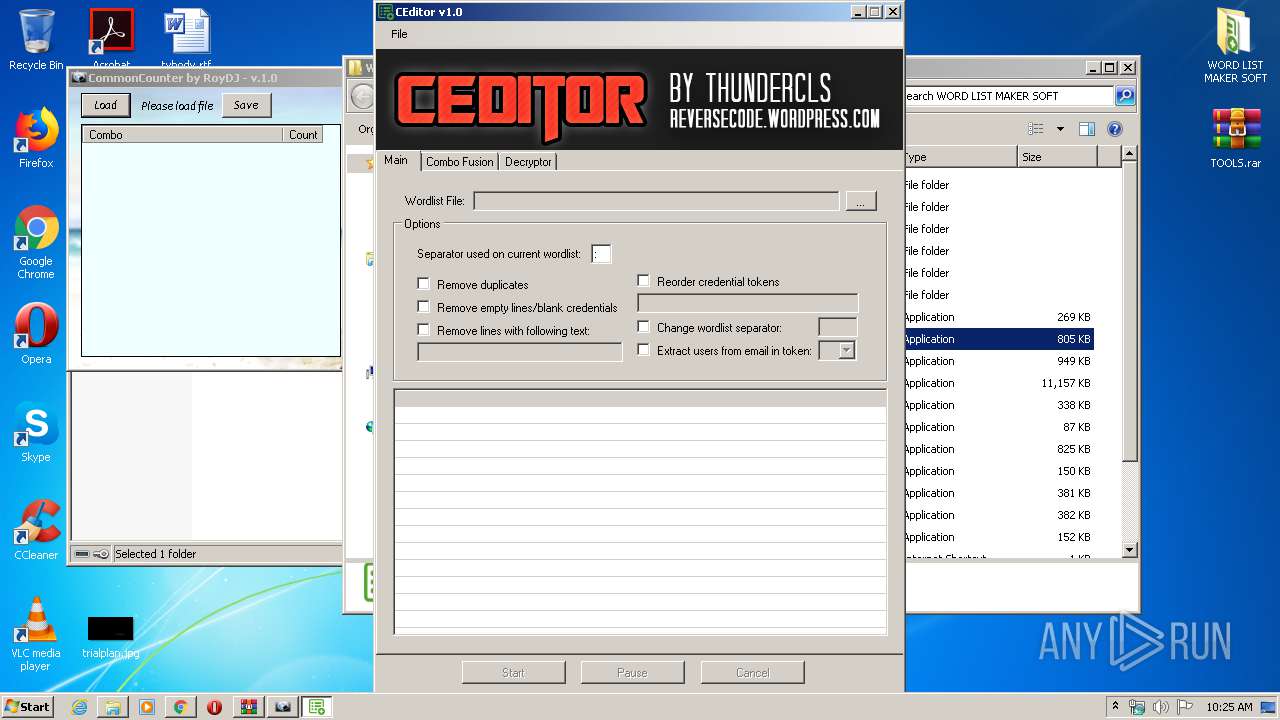Click the Search WORD LIST MAKER SOFT box
Image resolution: width=1280 pixels, height=720 pixels.
[x=1007, y=96]
